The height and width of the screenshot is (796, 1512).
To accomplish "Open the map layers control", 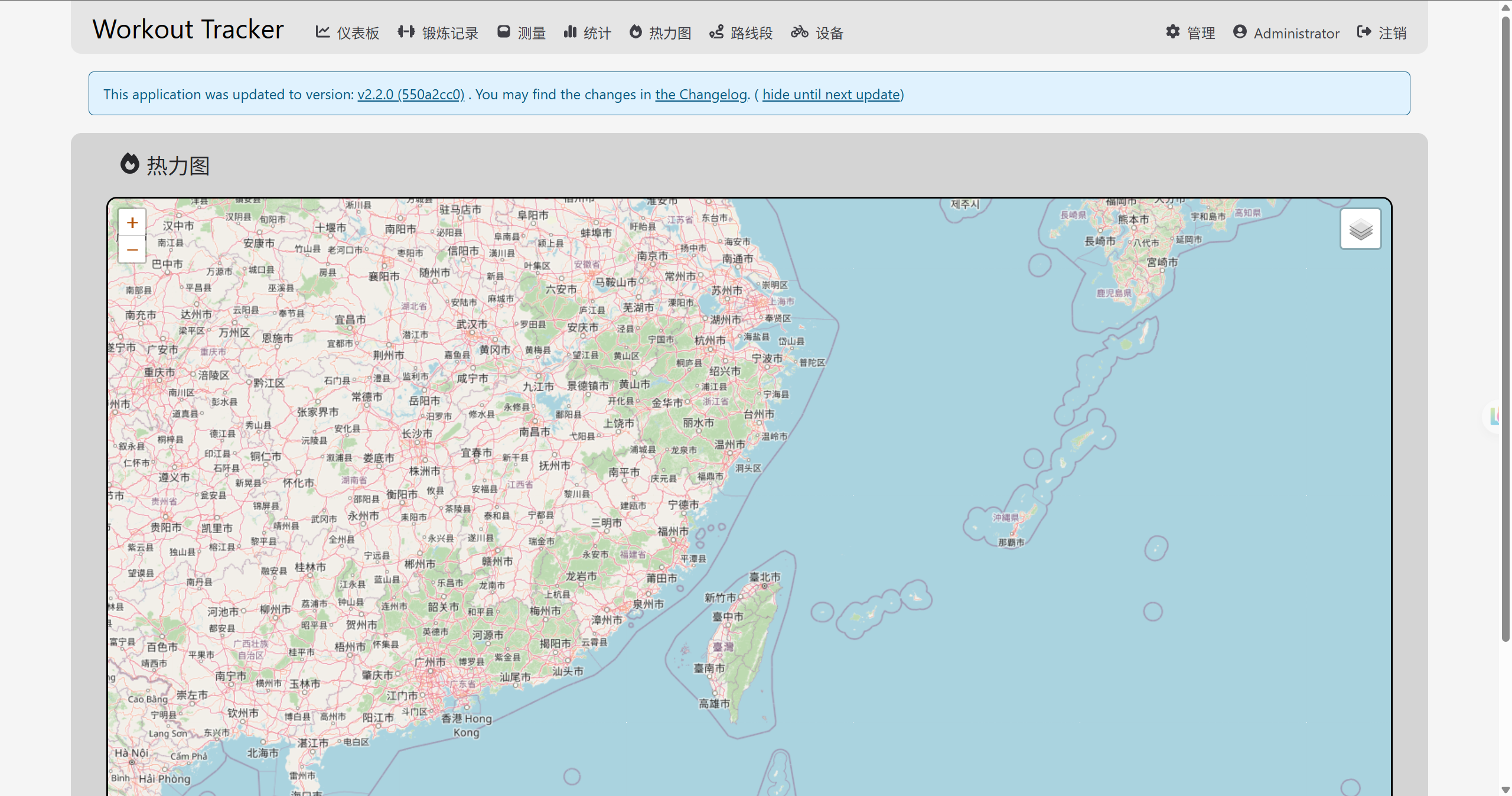I will click(1360, 229).
